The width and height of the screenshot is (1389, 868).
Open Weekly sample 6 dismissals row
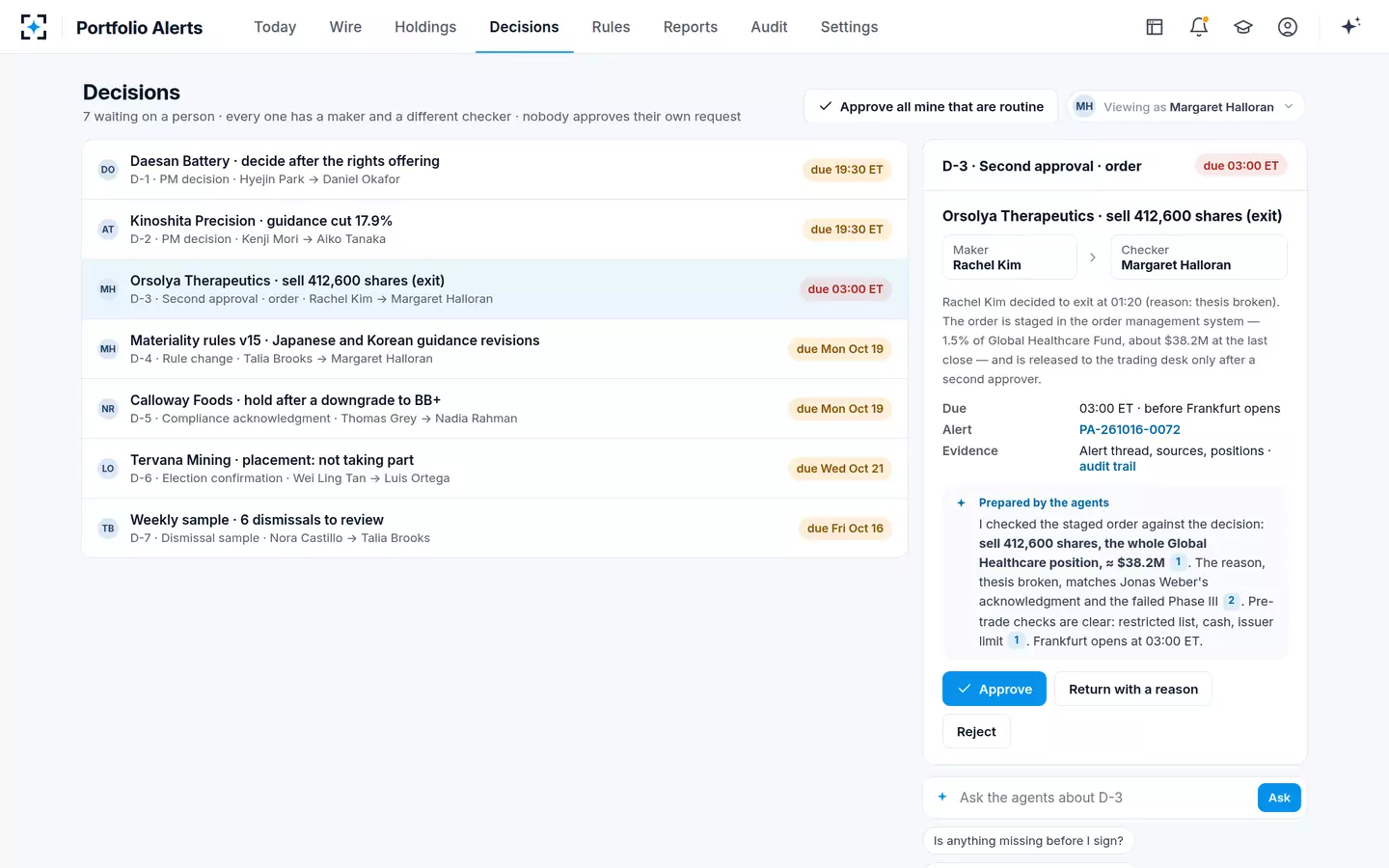pyautogui.click(x=495, y=529)
